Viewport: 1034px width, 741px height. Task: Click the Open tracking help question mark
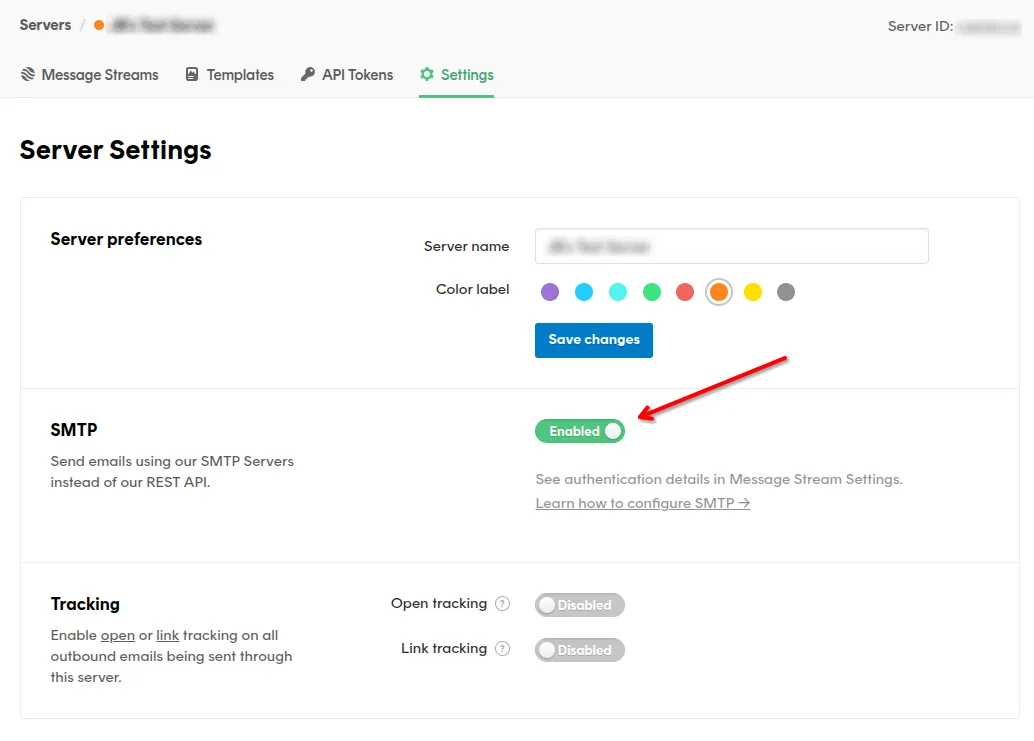[x=503, y=603]
